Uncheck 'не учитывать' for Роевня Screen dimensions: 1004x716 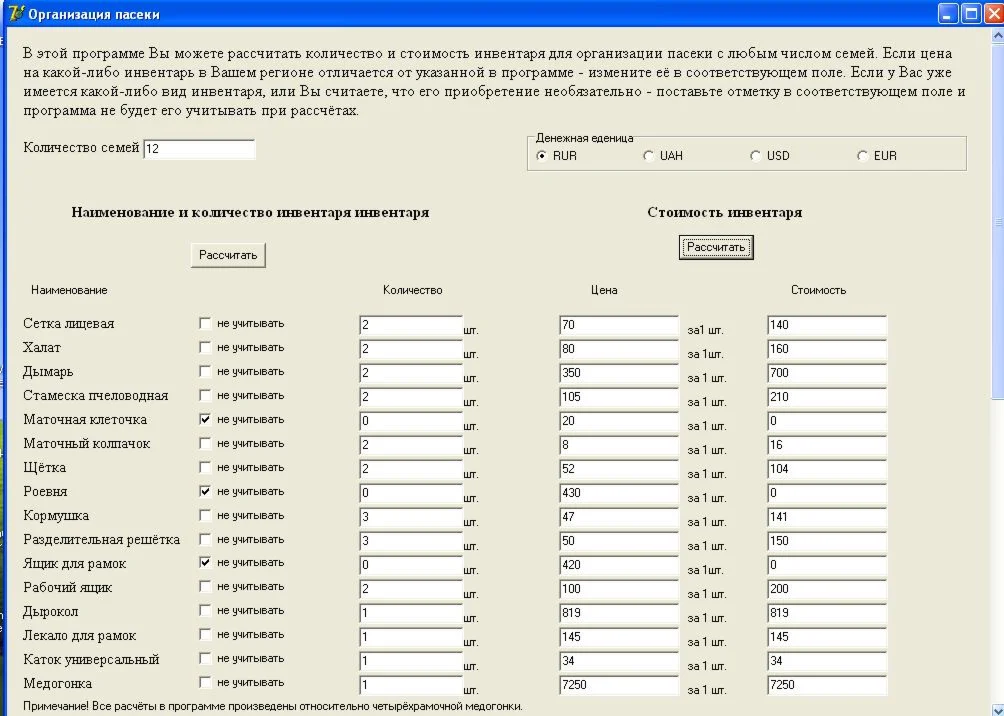point(205,491)
